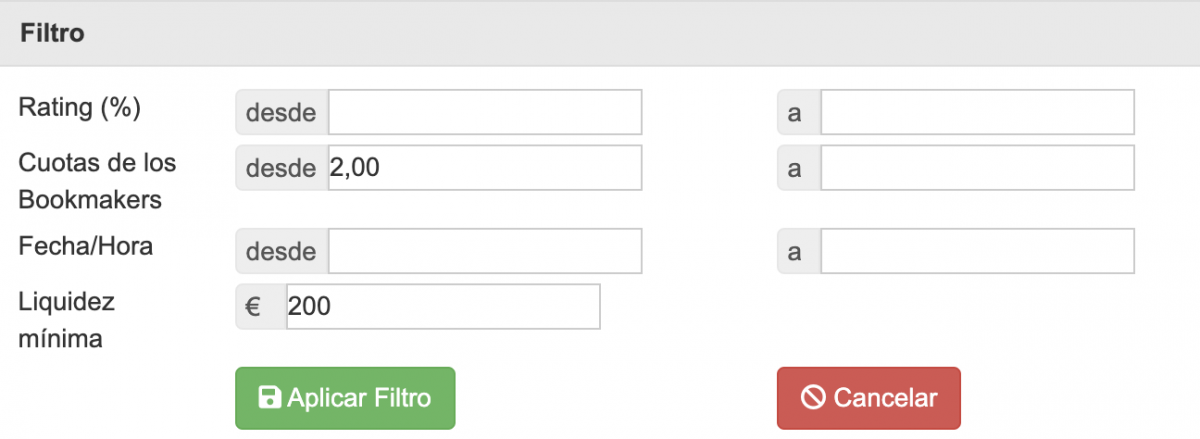Click the euro symbol beside Liquidez mínima
Viewport: 1200px width, 439px height.
click(x=252, y=307)
